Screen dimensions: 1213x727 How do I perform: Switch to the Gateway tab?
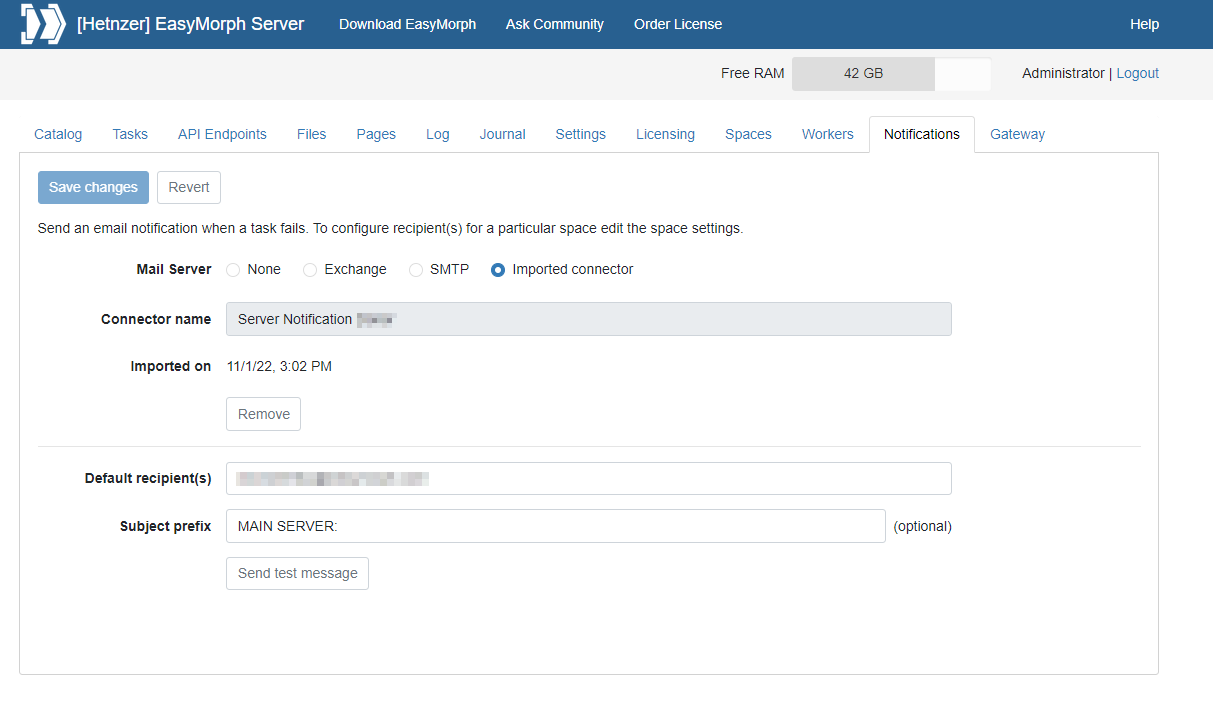click(1017, 134)
